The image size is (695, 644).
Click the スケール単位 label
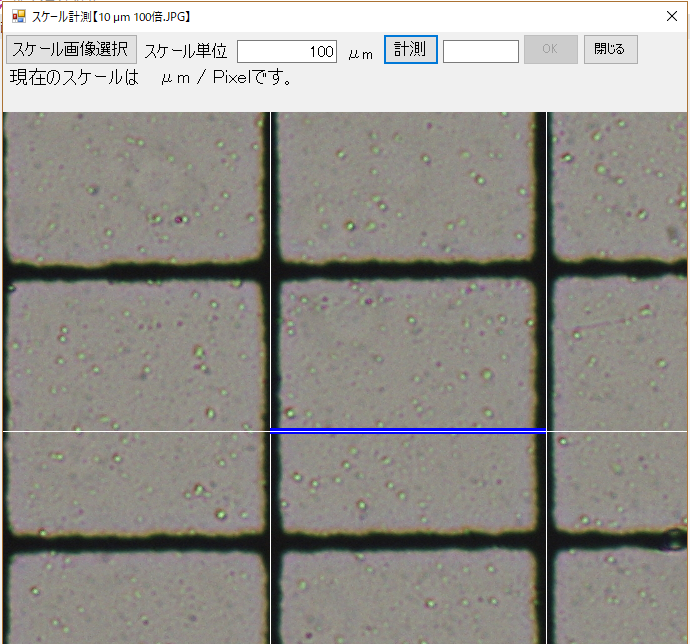[186, 51]
